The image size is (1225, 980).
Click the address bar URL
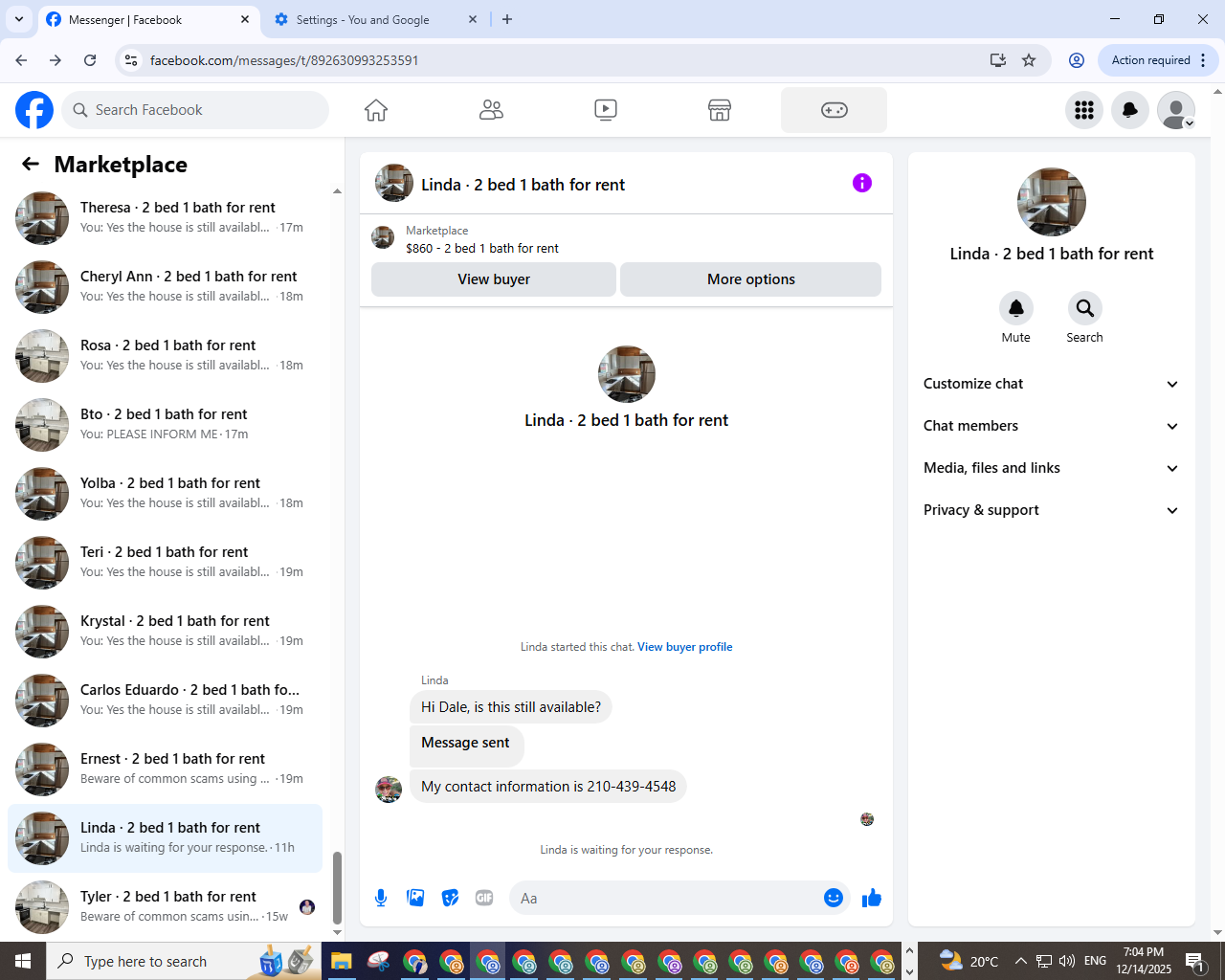click(x=284, y=60)
